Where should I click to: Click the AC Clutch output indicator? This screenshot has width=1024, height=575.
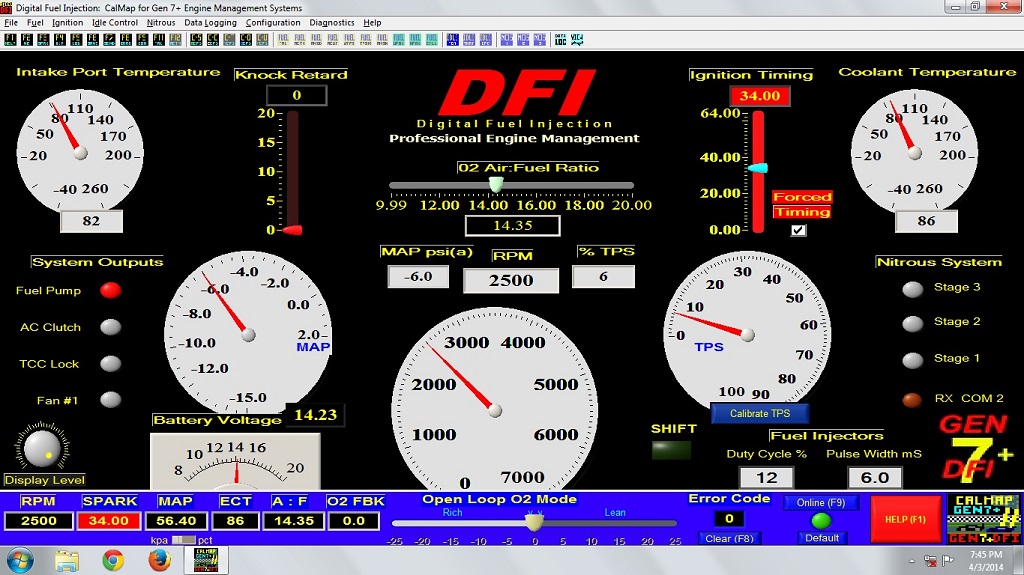point(110,327)
